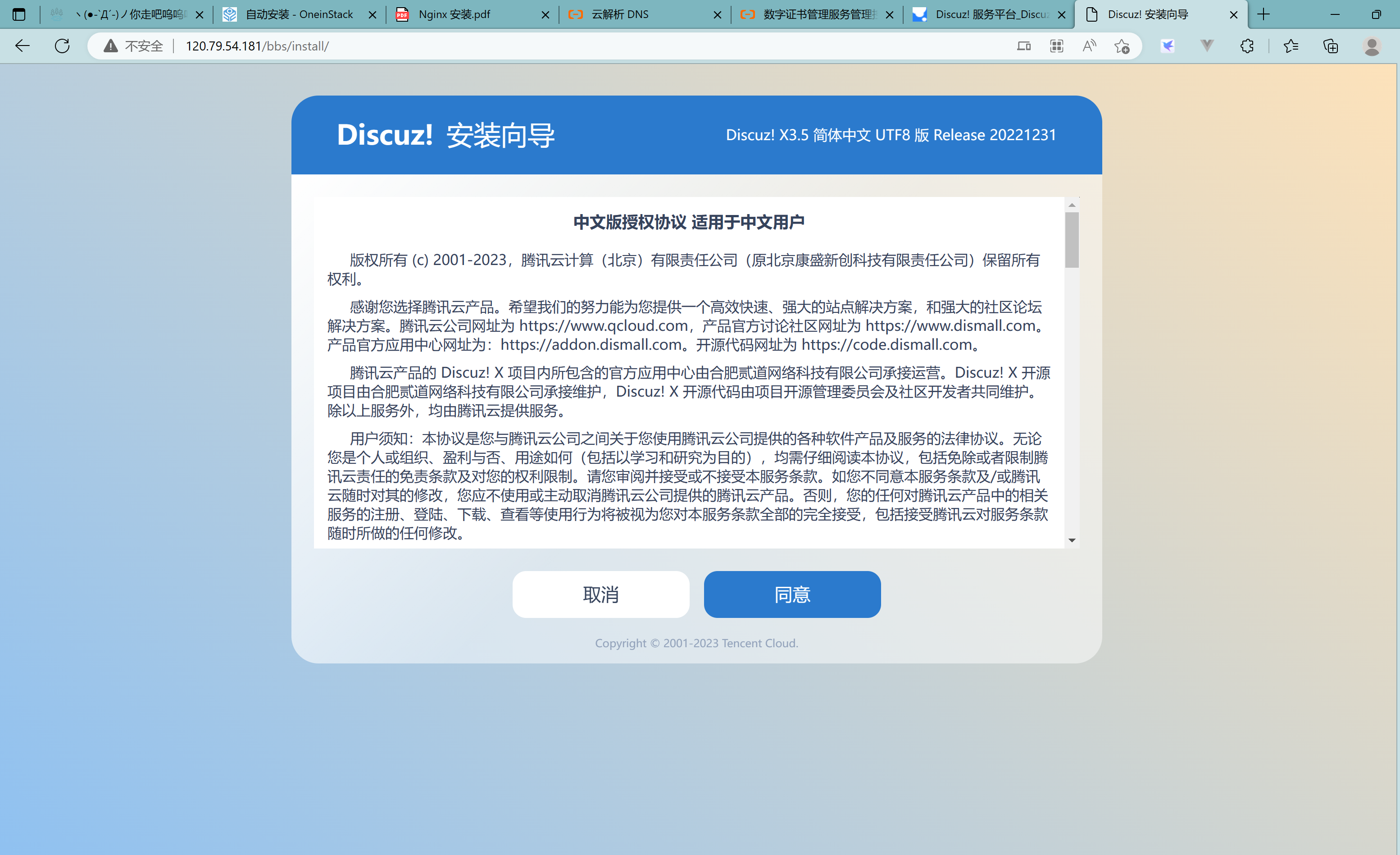Minimize the browser window

[x=1335, y=14]
